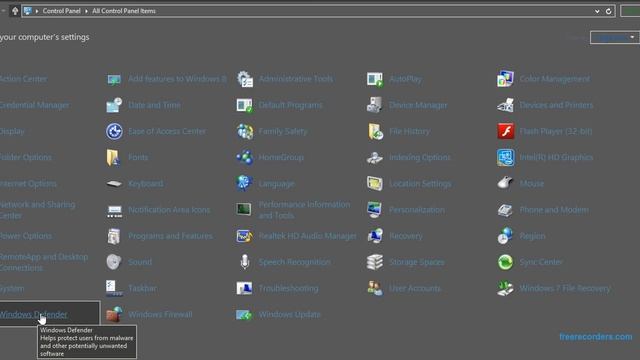640x360 pixels.
Task: Open Add features to Windows 8 icon
Action: (114, 79)
